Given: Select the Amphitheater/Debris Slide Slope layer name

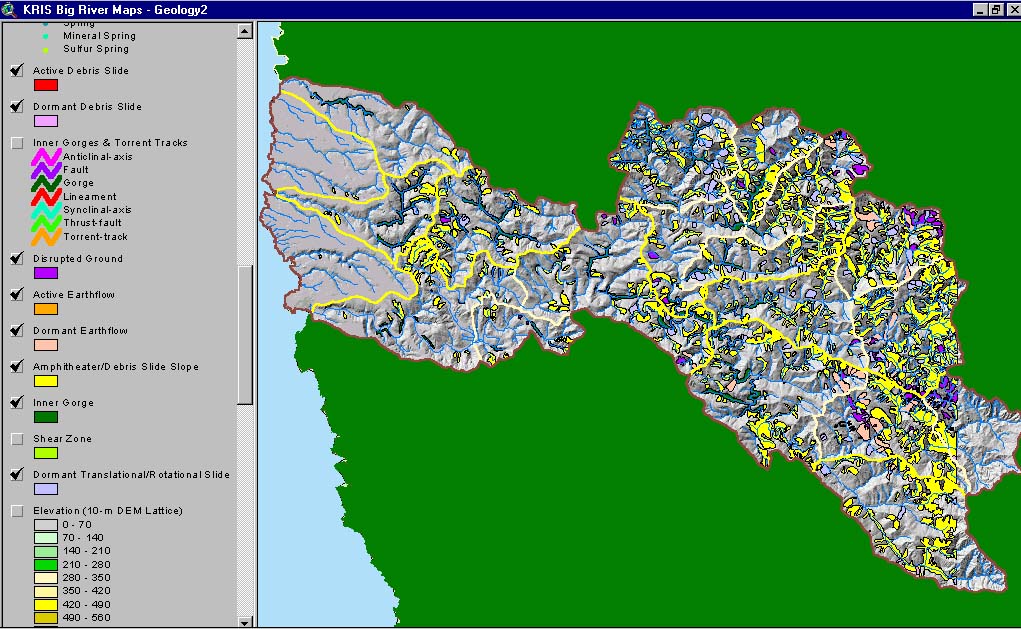Looking at the screenshot, I should tap(116, 367).
